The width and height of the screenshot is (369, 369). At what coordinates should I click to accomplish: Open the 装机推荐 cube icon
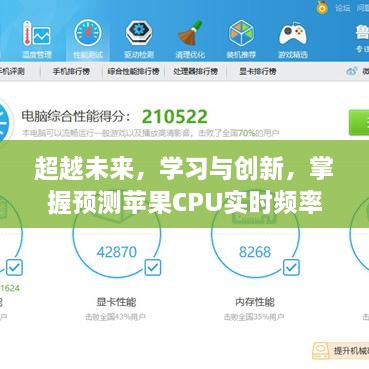point(241,33)
